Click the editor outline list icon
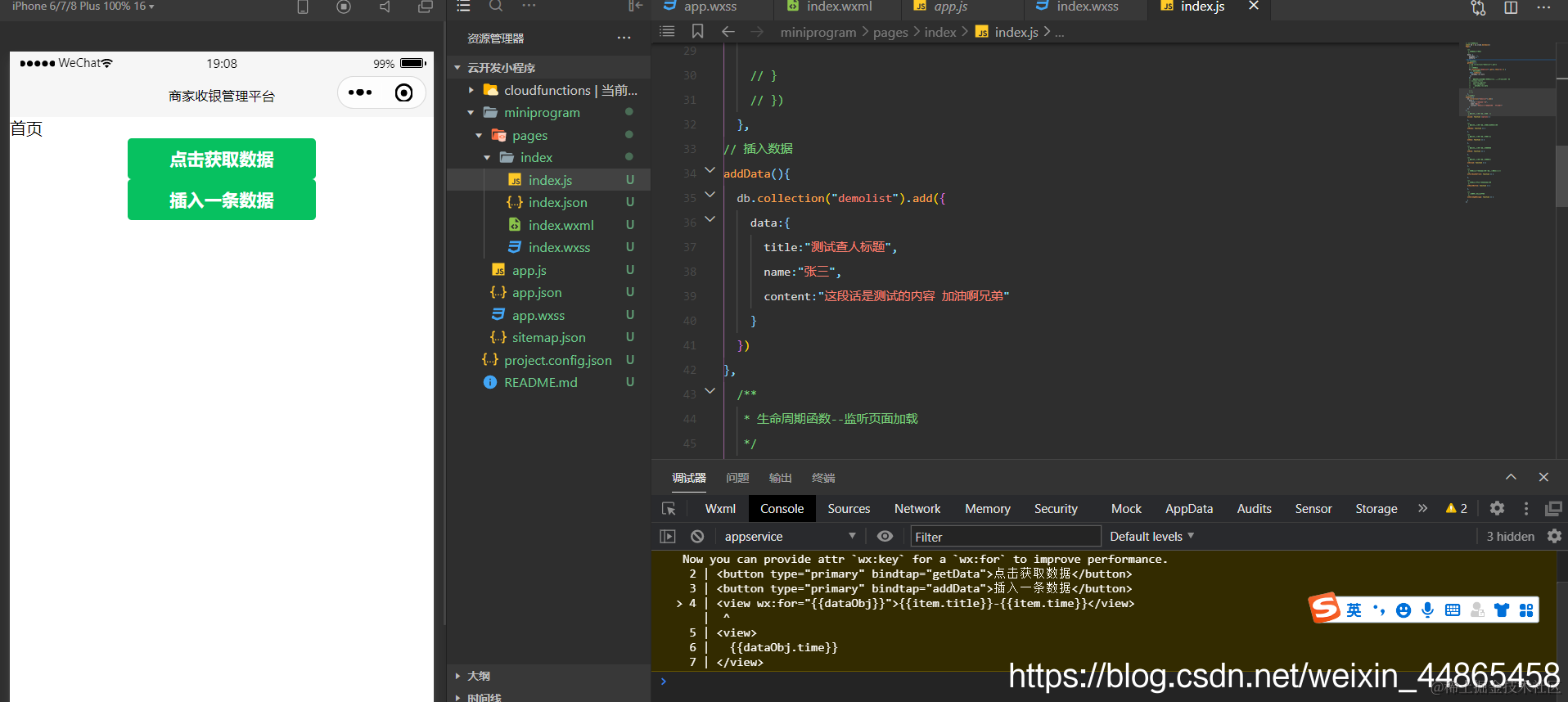This screenshot has height=702, width=1568. (668, 31)
